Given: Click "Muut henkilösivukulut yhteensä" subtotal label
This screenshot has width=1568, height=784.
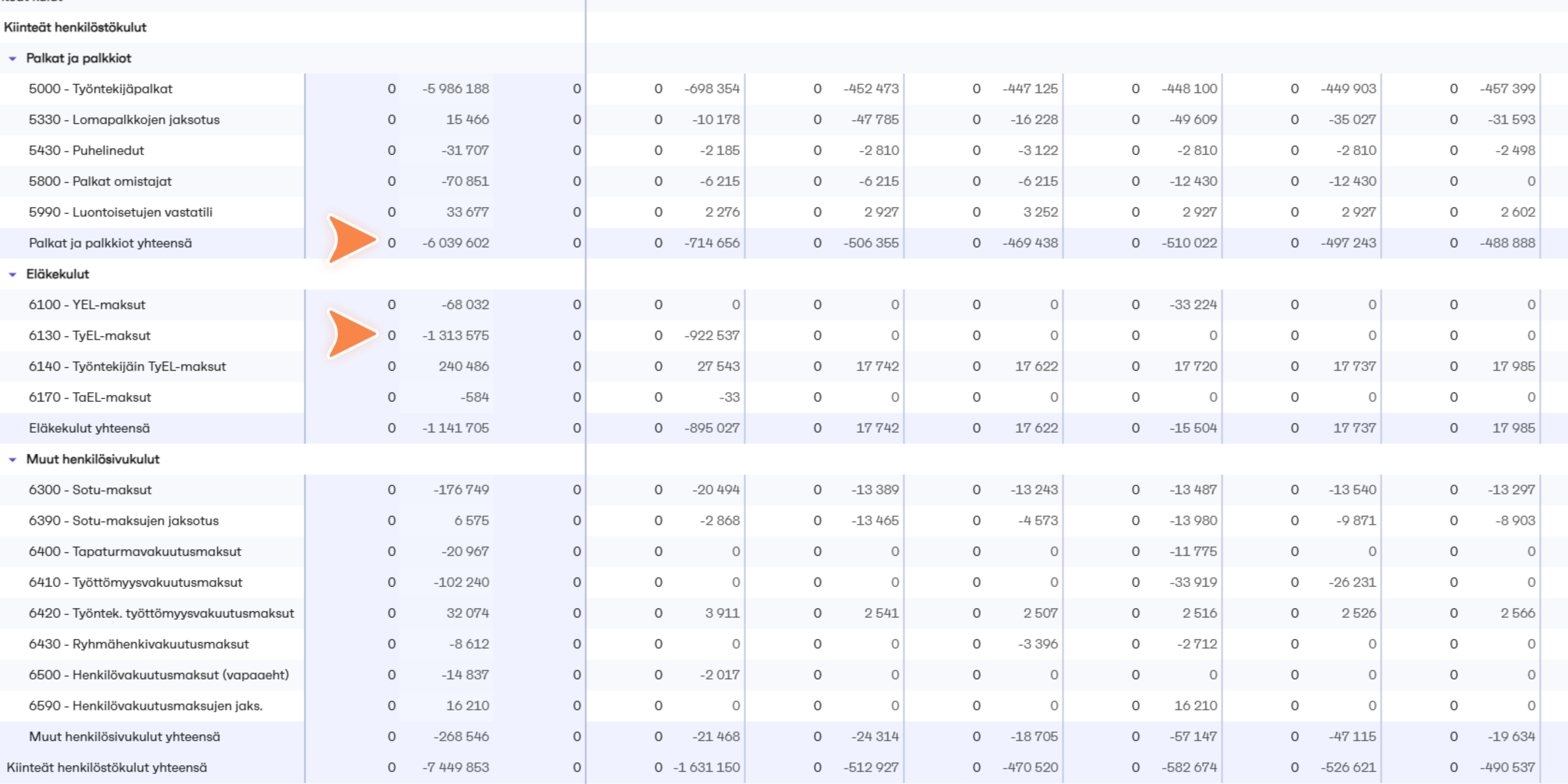Looking at the screenshot, I should click(125, 737).
